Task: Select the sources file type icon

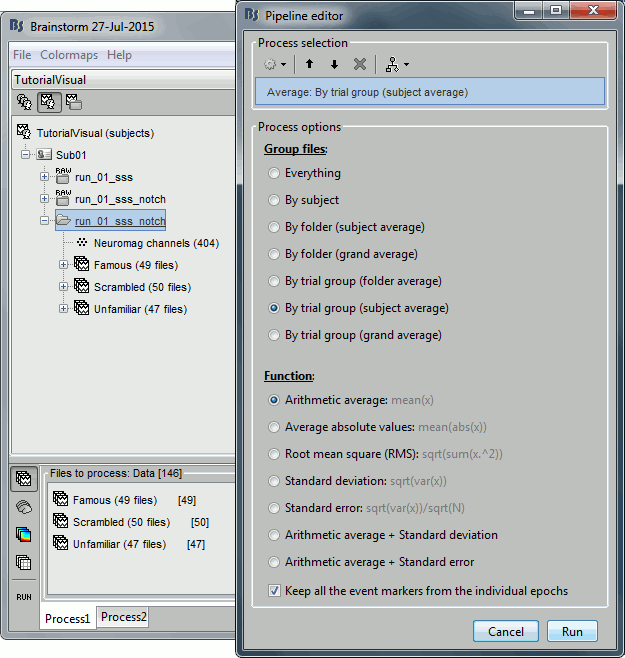Action: point(23,508)
